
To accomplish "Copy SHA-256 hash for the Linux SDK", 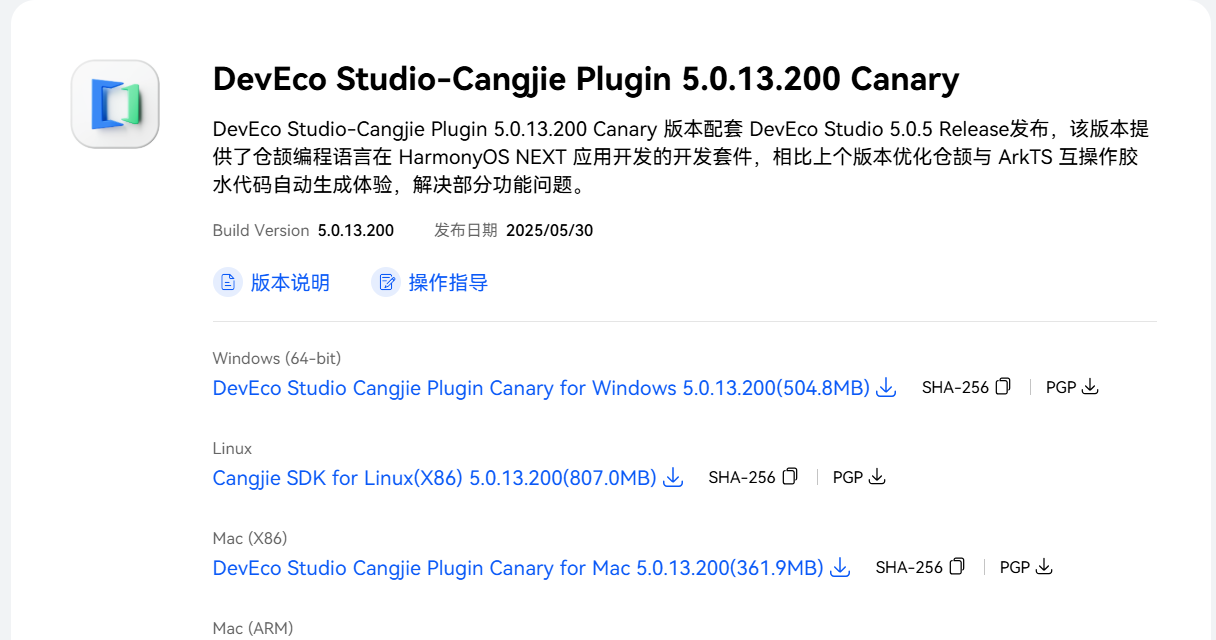I will click(x=790, y=477).
